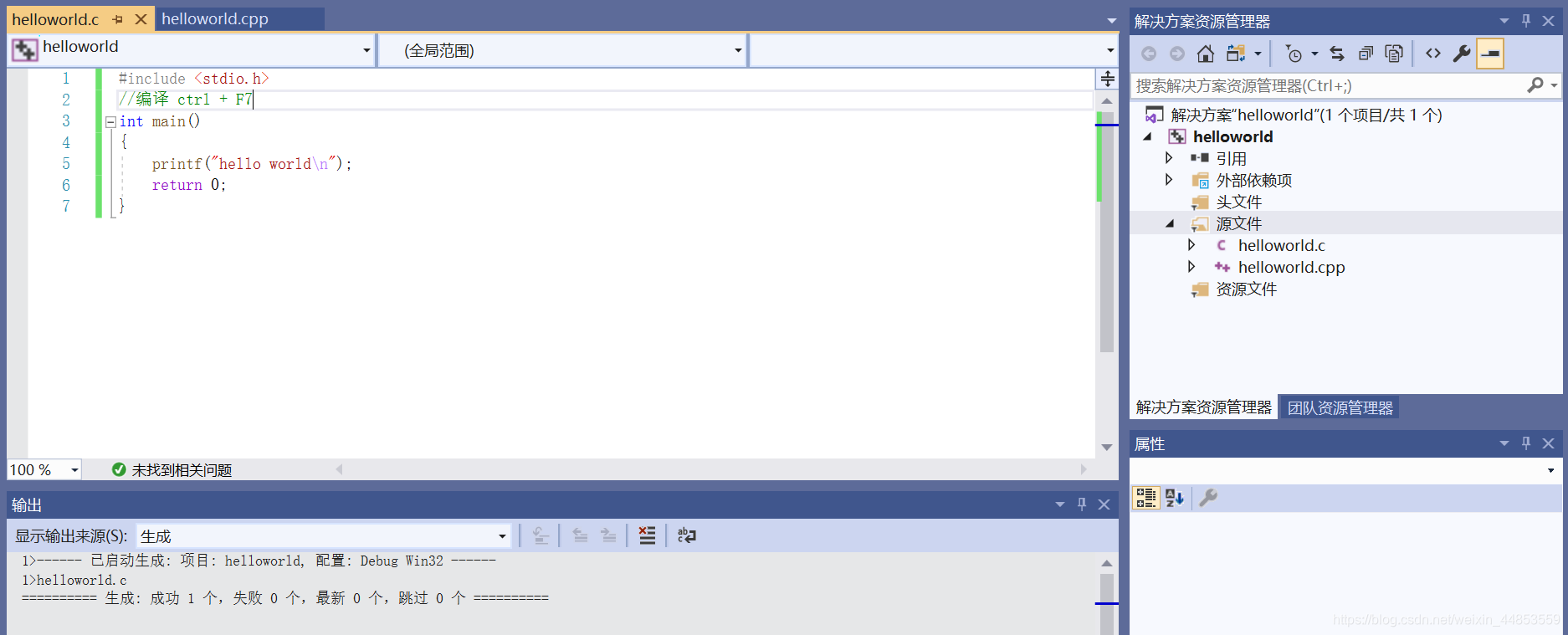Click the editor vertical scrollbar down arrow

(1107, 448)
